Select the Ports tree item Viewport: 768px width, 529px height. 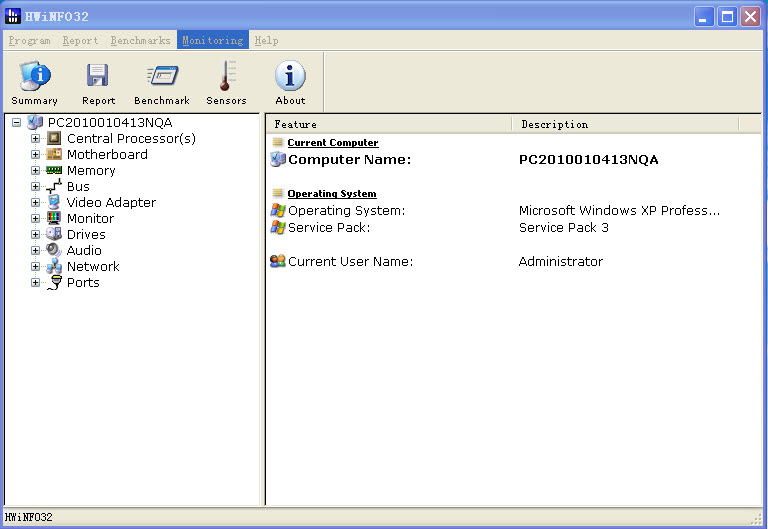(x=82, y=283)
